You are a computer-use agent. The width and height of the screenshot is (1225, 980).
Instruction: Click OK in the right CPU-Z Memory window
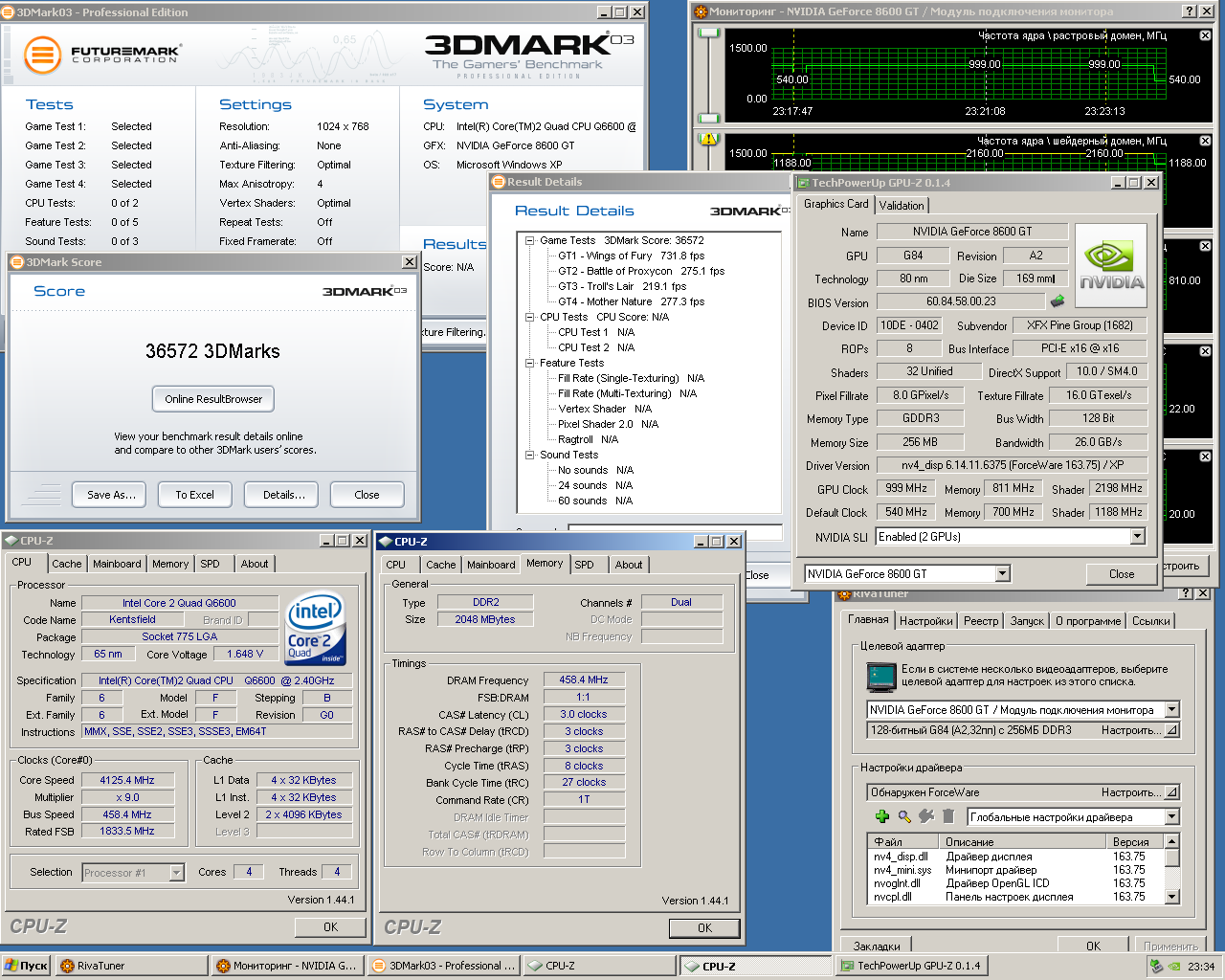pos(704,927)
